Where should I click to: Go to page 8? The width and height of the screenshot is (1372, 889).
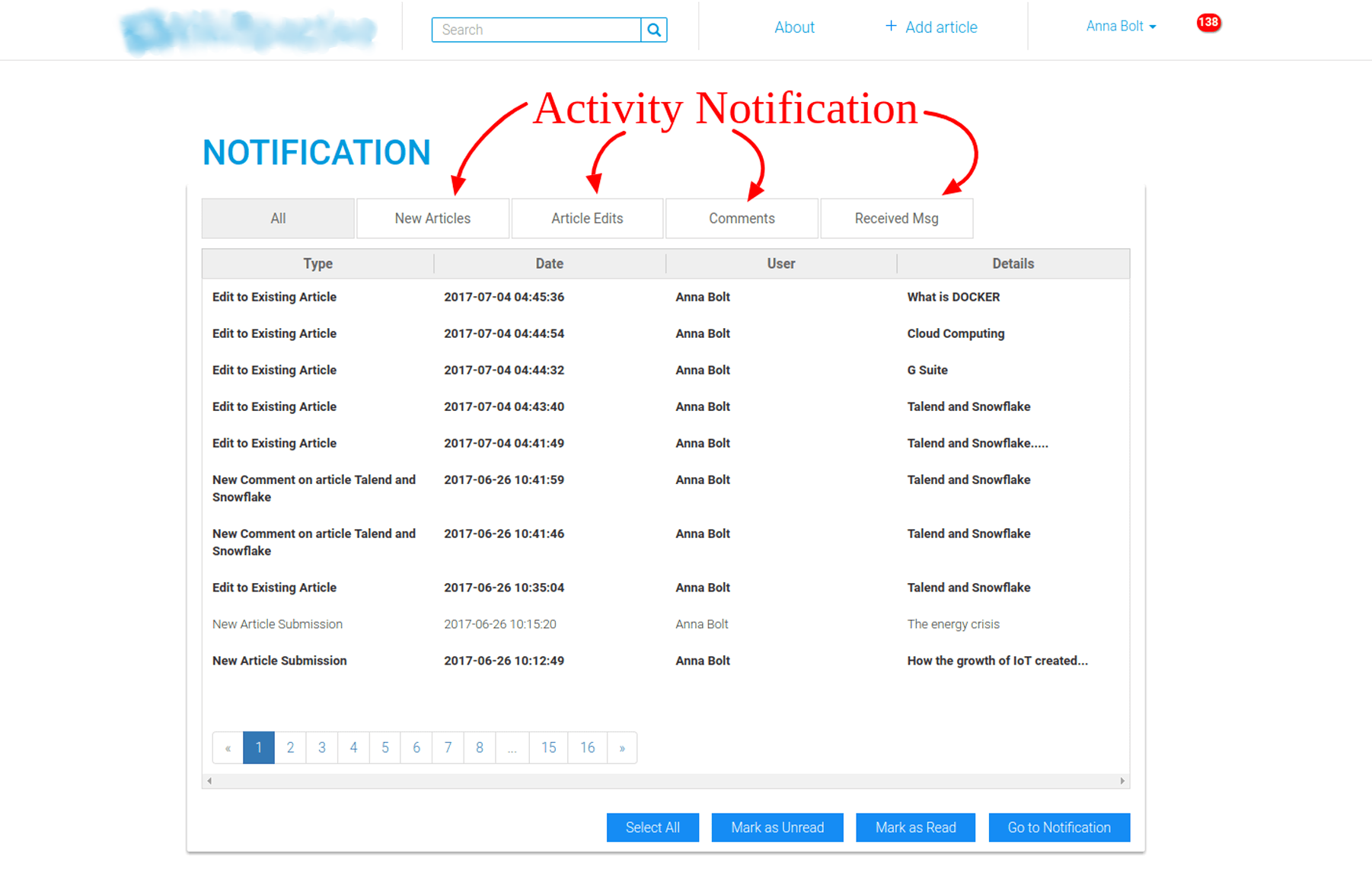pyautogui.click(x=480, y=747)
